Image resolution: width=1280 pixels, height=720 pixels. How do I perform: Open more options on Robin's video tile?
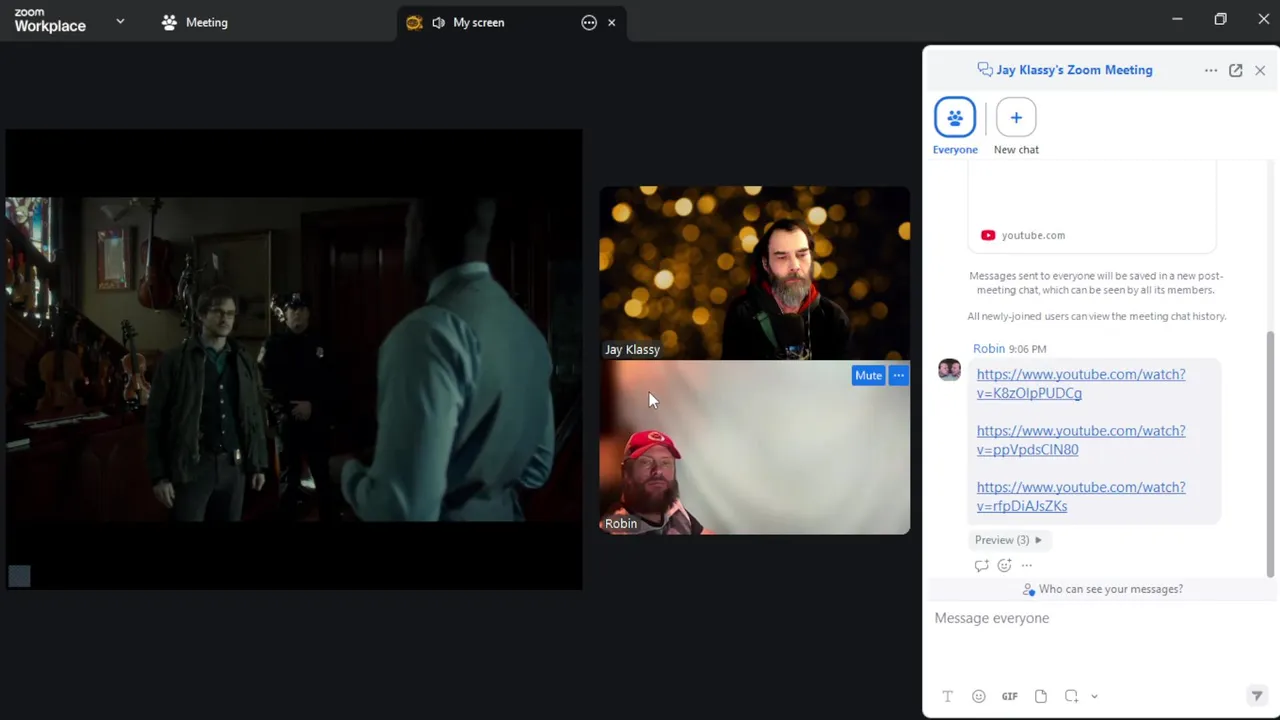click(898, 375)
